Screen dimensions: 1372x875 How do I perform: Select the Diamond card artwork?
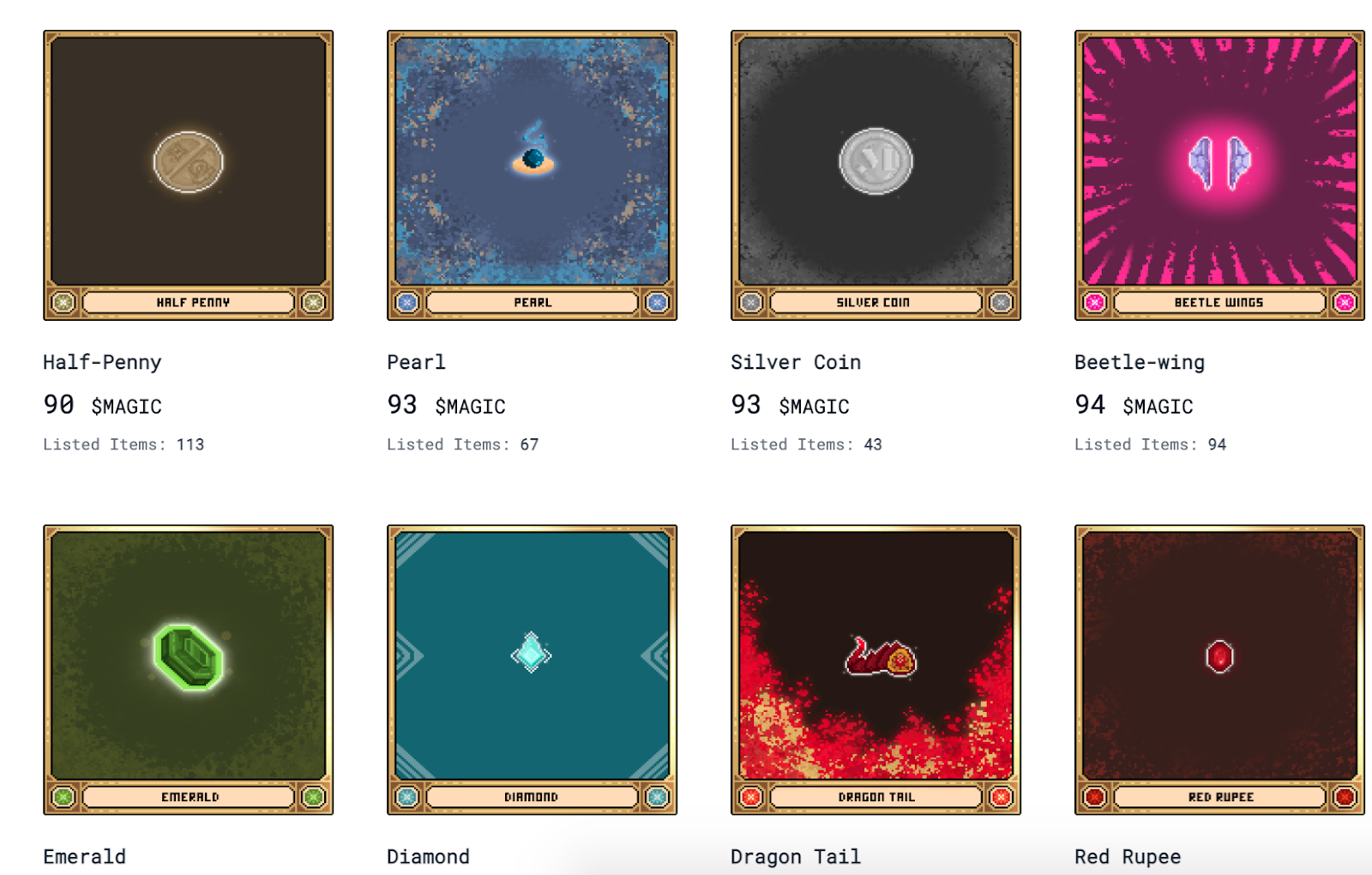[532, 670]
